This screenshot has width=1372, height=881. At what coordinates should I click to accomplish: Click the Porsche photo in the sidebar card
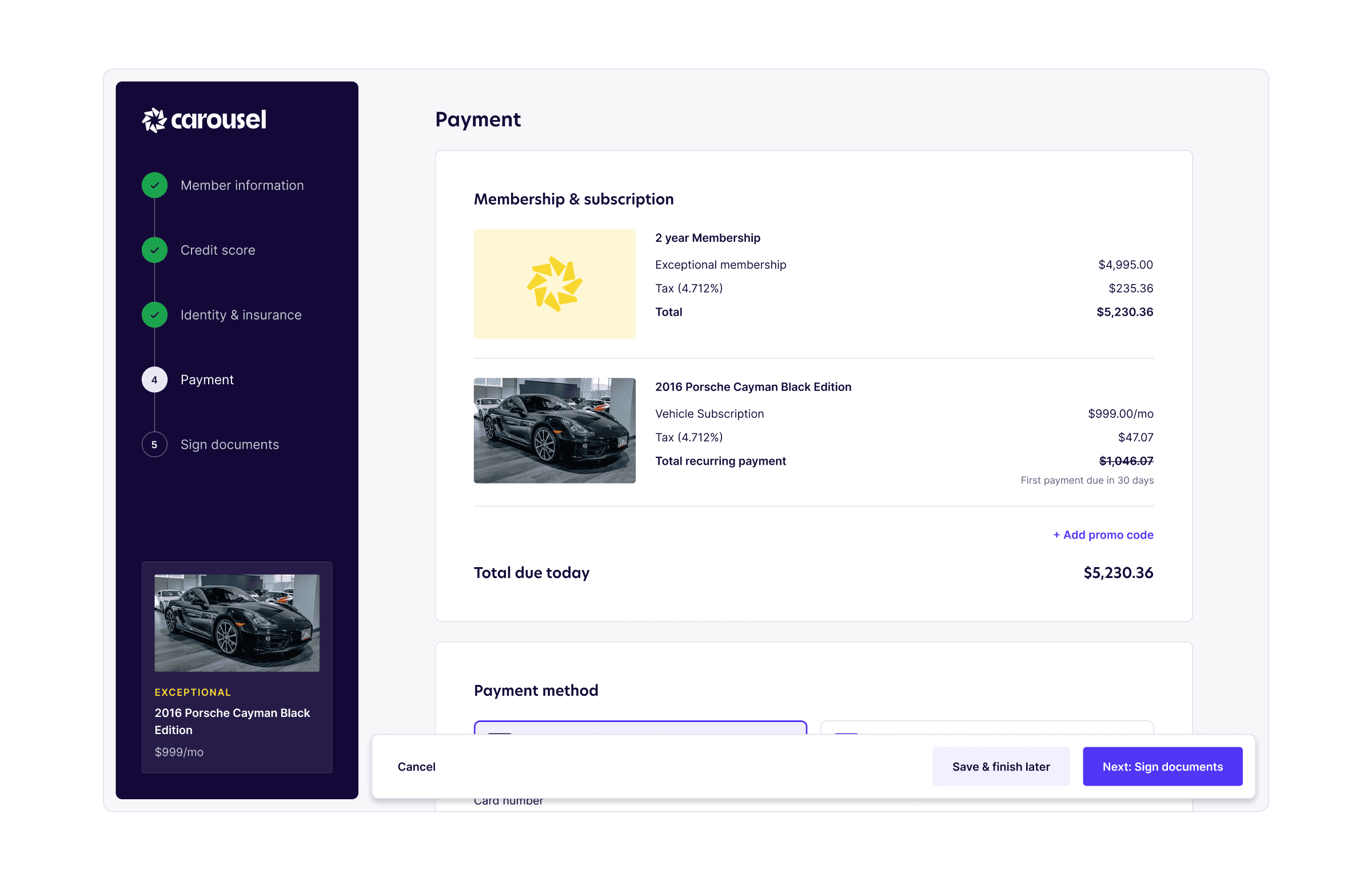tap(237, 623)
